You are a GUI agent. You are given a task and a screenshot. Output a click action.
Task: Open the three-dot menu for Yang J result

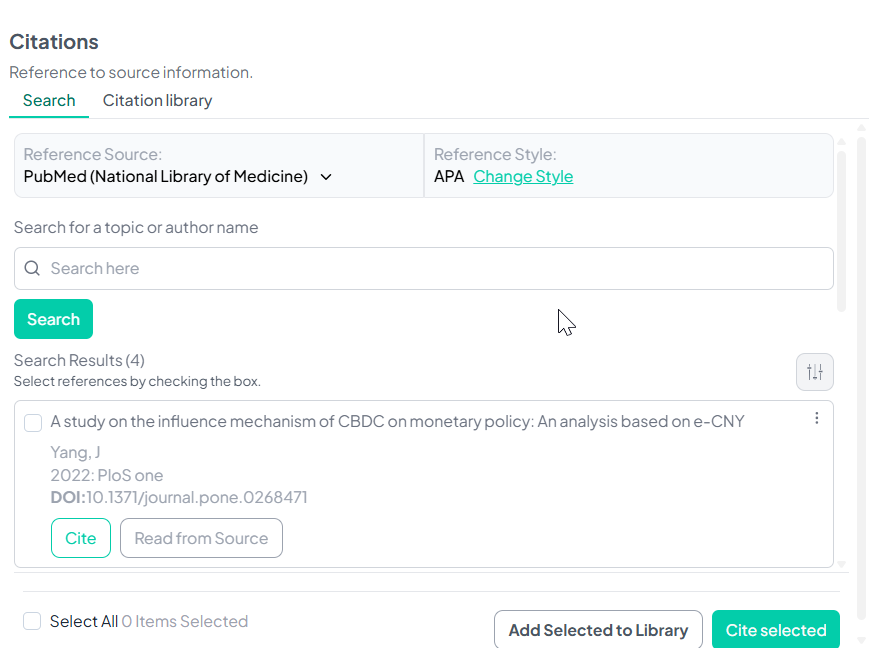tap(816, 418)
